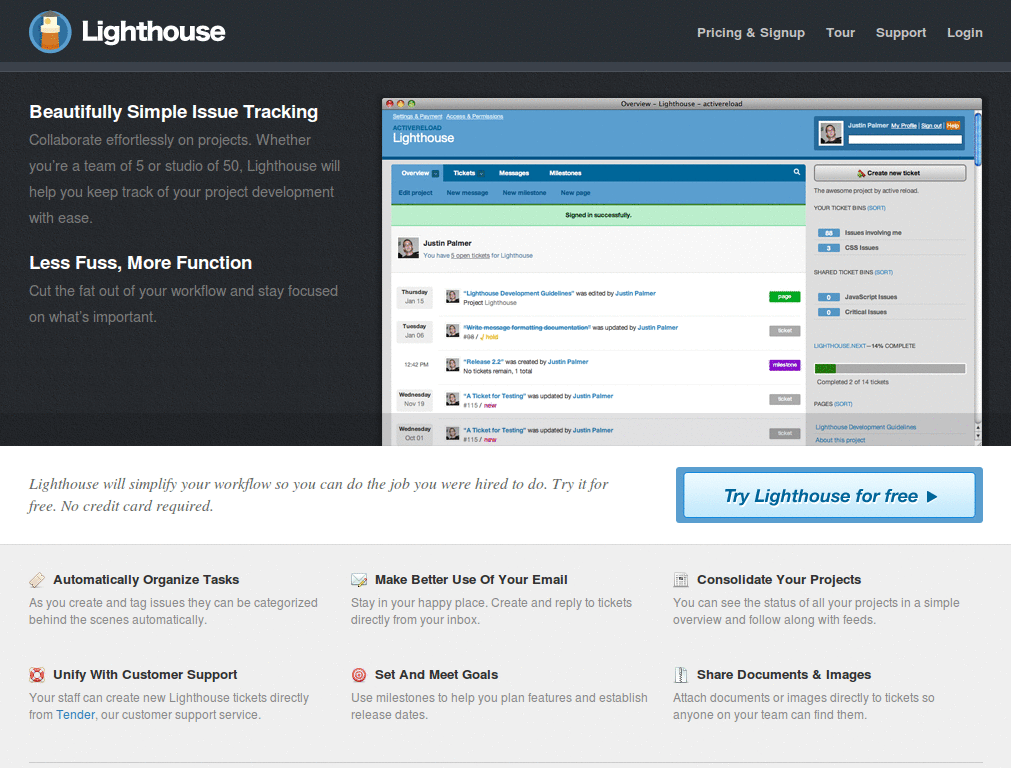Click the documents icon beside Share Documents & Images

coord(680,674)
